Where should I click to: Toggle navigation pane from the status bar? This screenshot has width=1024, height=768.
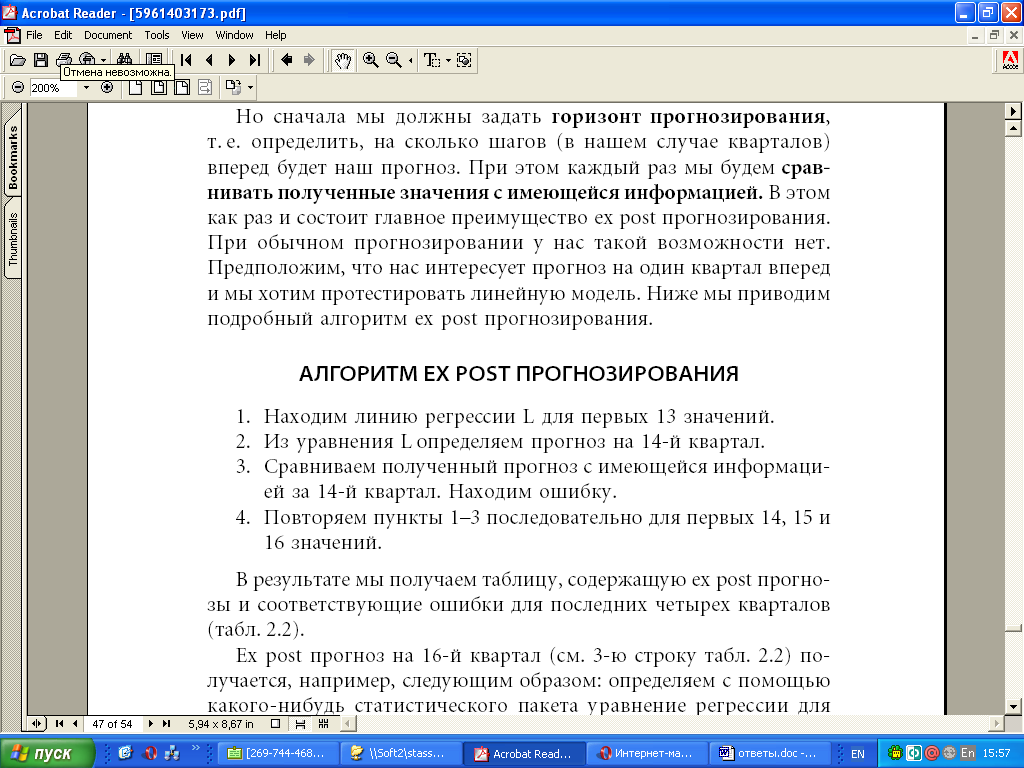tap(37, 724)
